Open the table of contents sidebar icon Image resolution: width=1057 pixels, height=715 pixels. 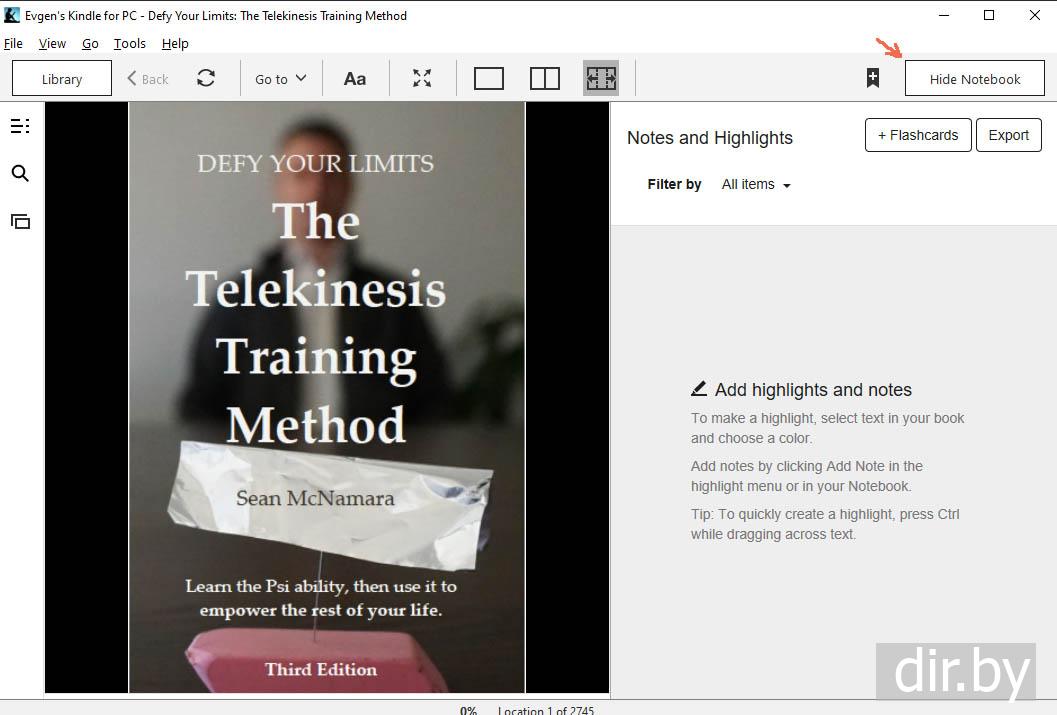(20, 126)
